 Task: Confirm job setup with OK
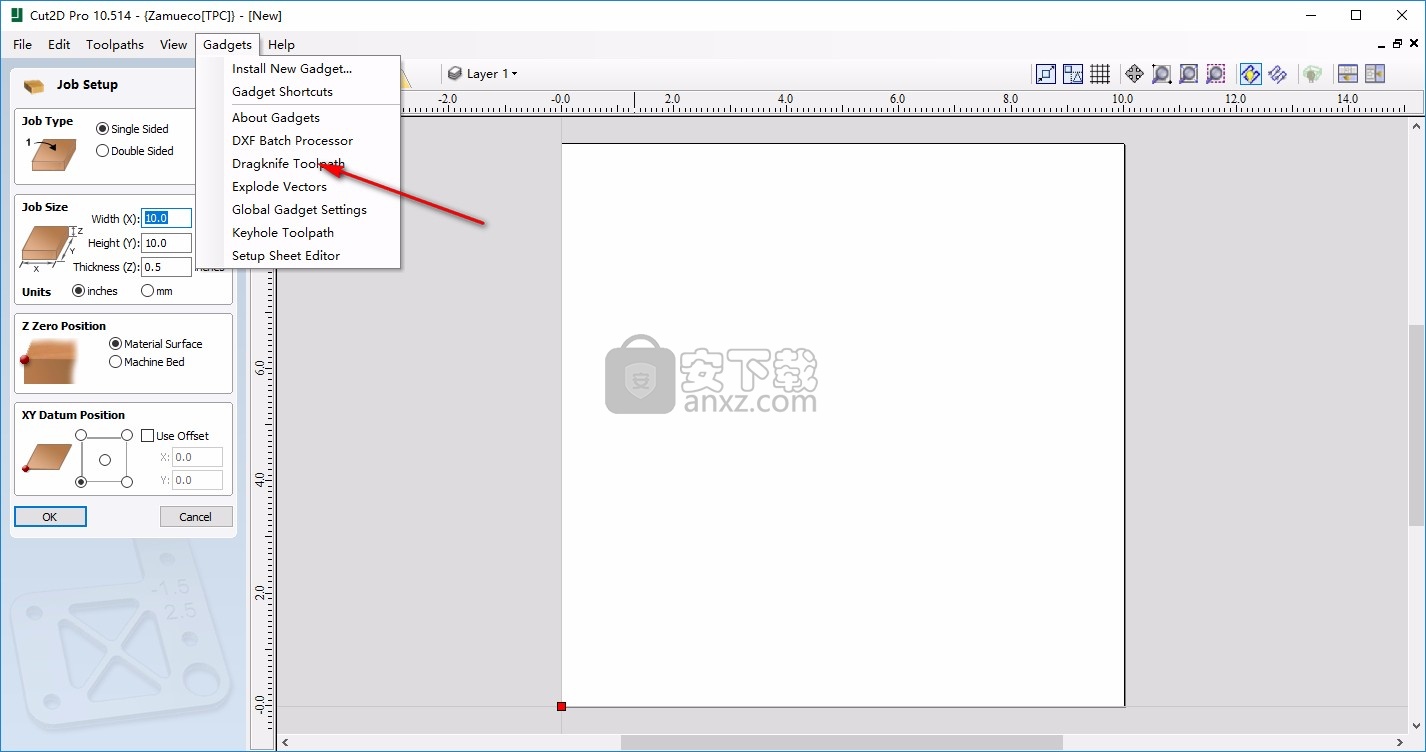[50, 517]
